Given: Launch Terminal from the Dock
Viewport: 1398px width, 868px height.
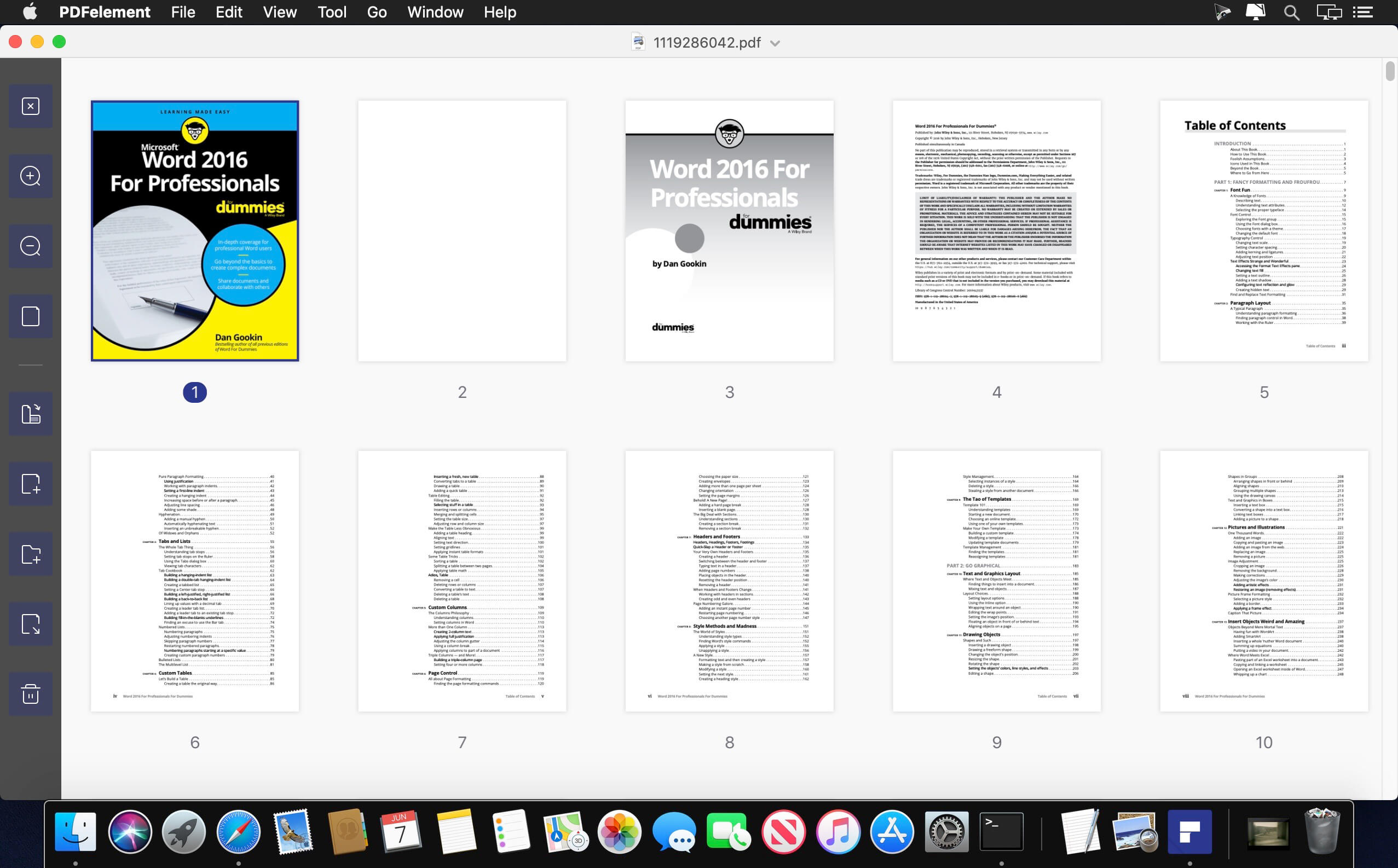Looking at the screenshot, I should pos(1002,831).
